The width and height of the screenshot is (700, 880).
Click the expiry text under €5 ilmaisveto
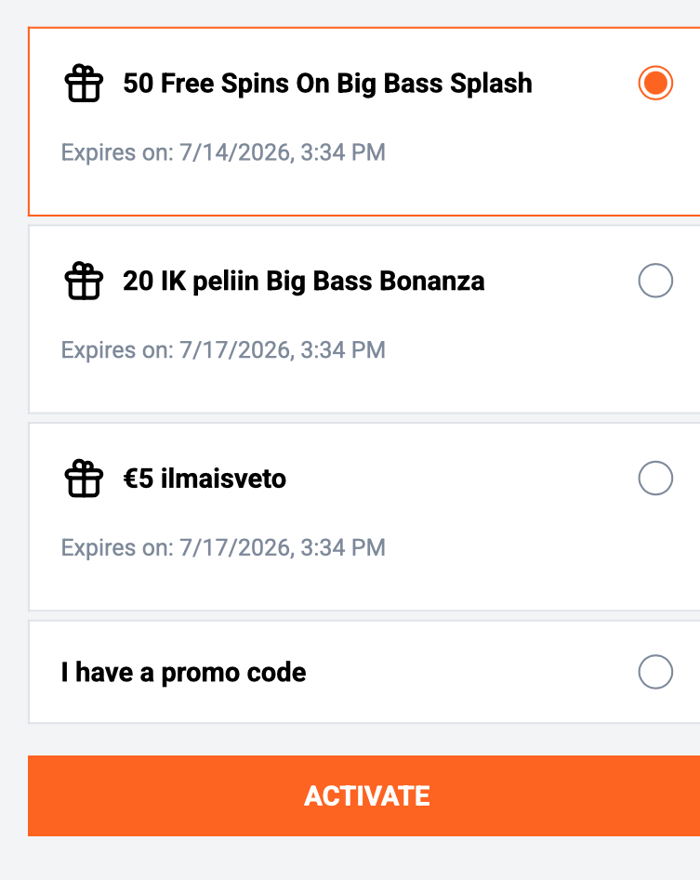pyautogui.click(x=223, y=548)
